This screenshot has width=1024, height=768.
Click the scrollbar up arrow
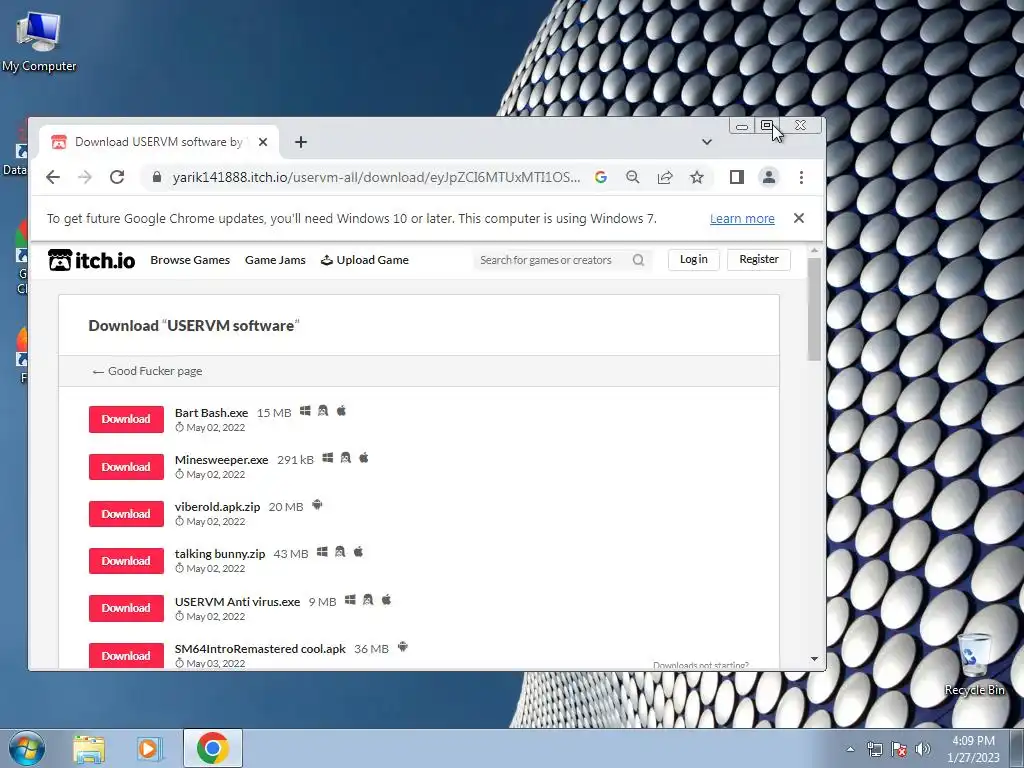814,251
